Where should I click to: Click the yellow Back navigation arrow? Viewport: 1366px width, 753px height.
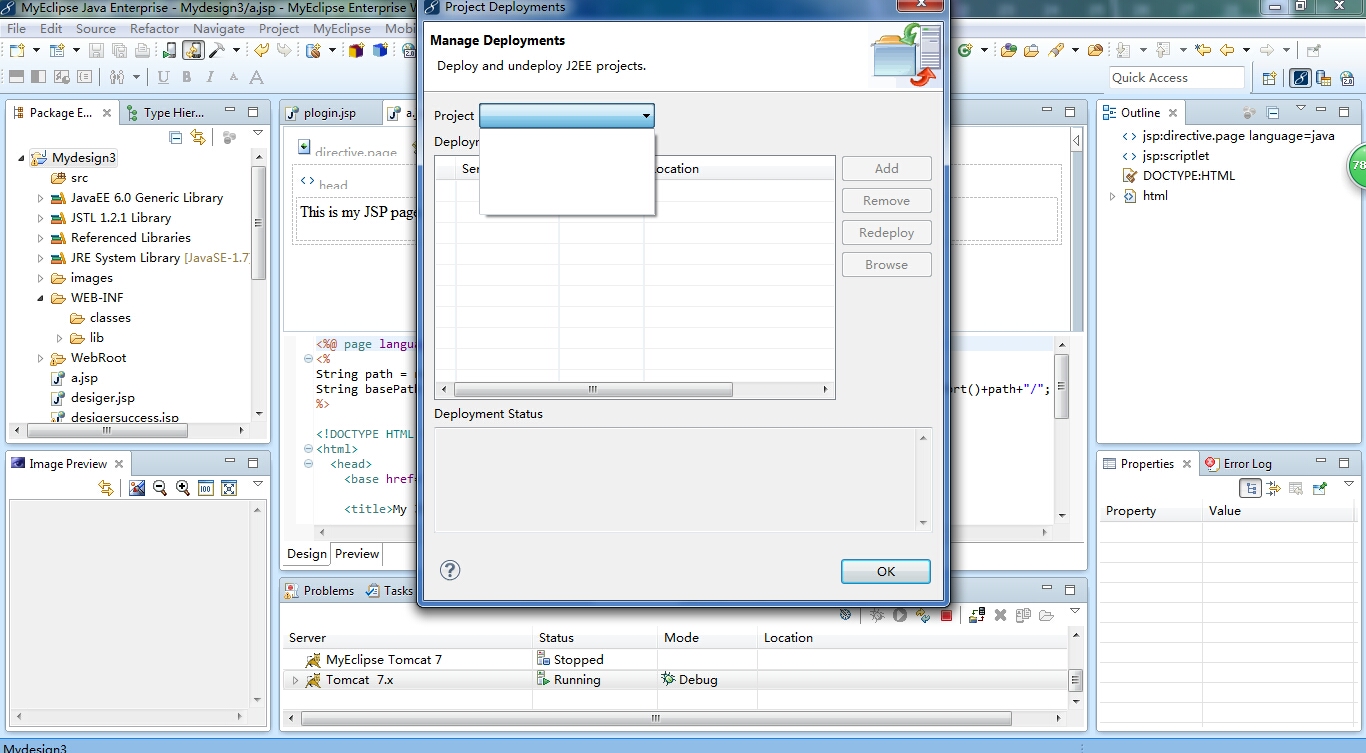pyautogui.click(x=1227, y=50)
